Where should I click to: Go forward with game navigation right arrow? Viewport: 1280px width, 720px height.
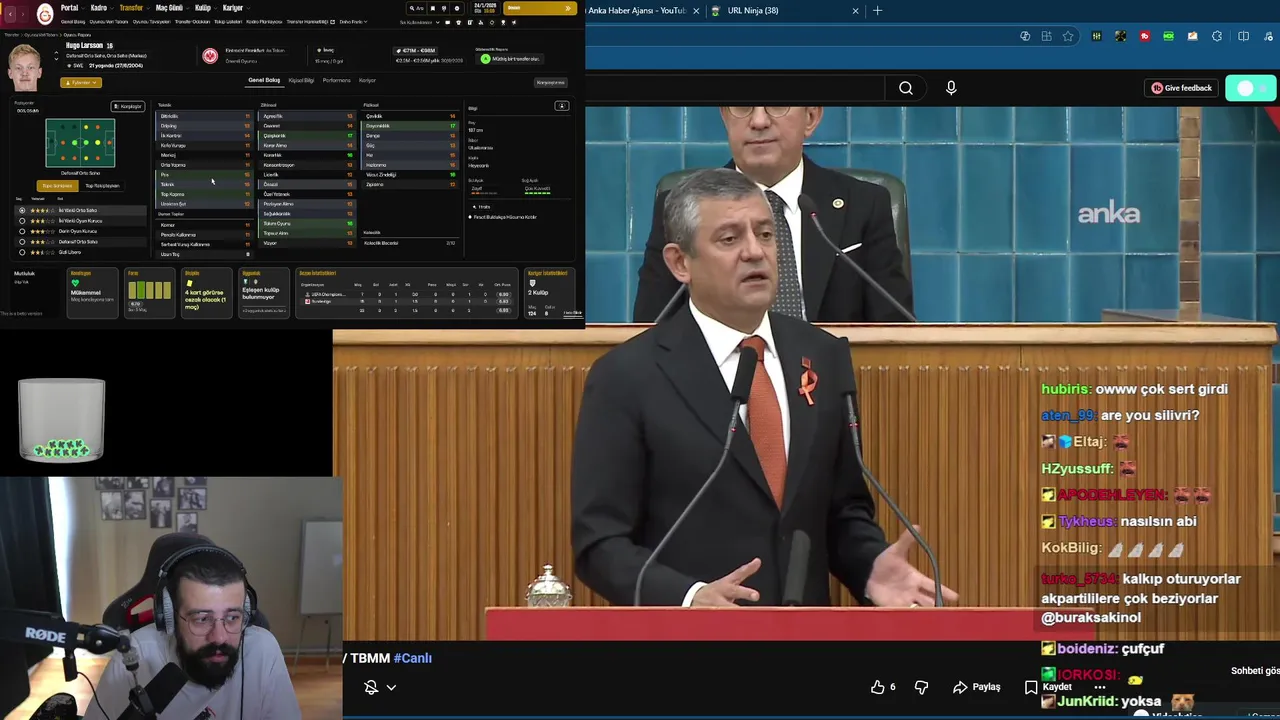(24, 14)
